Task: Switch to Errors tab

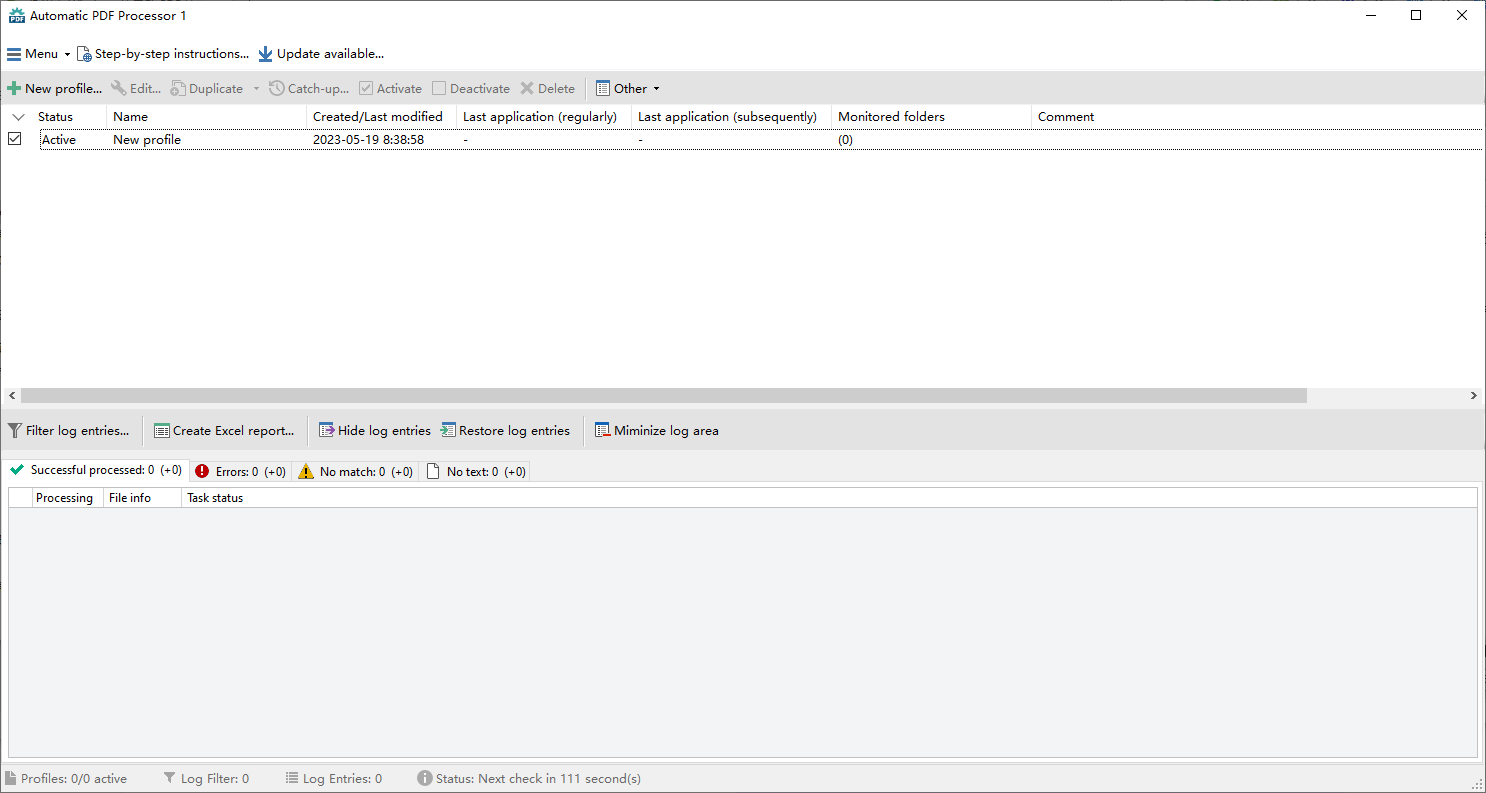Action: pos(240,472)
